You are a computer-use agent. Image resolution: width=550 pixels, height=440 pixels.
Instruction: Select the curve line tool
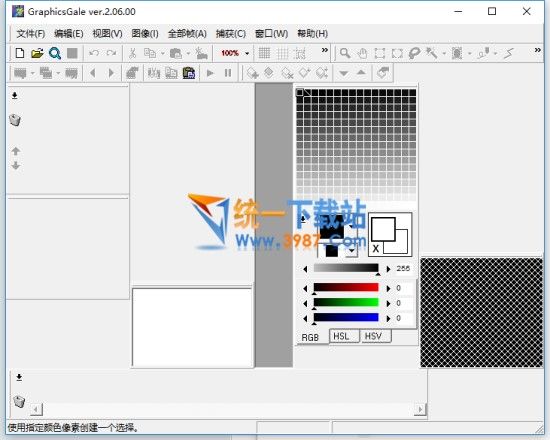point(509,53)
